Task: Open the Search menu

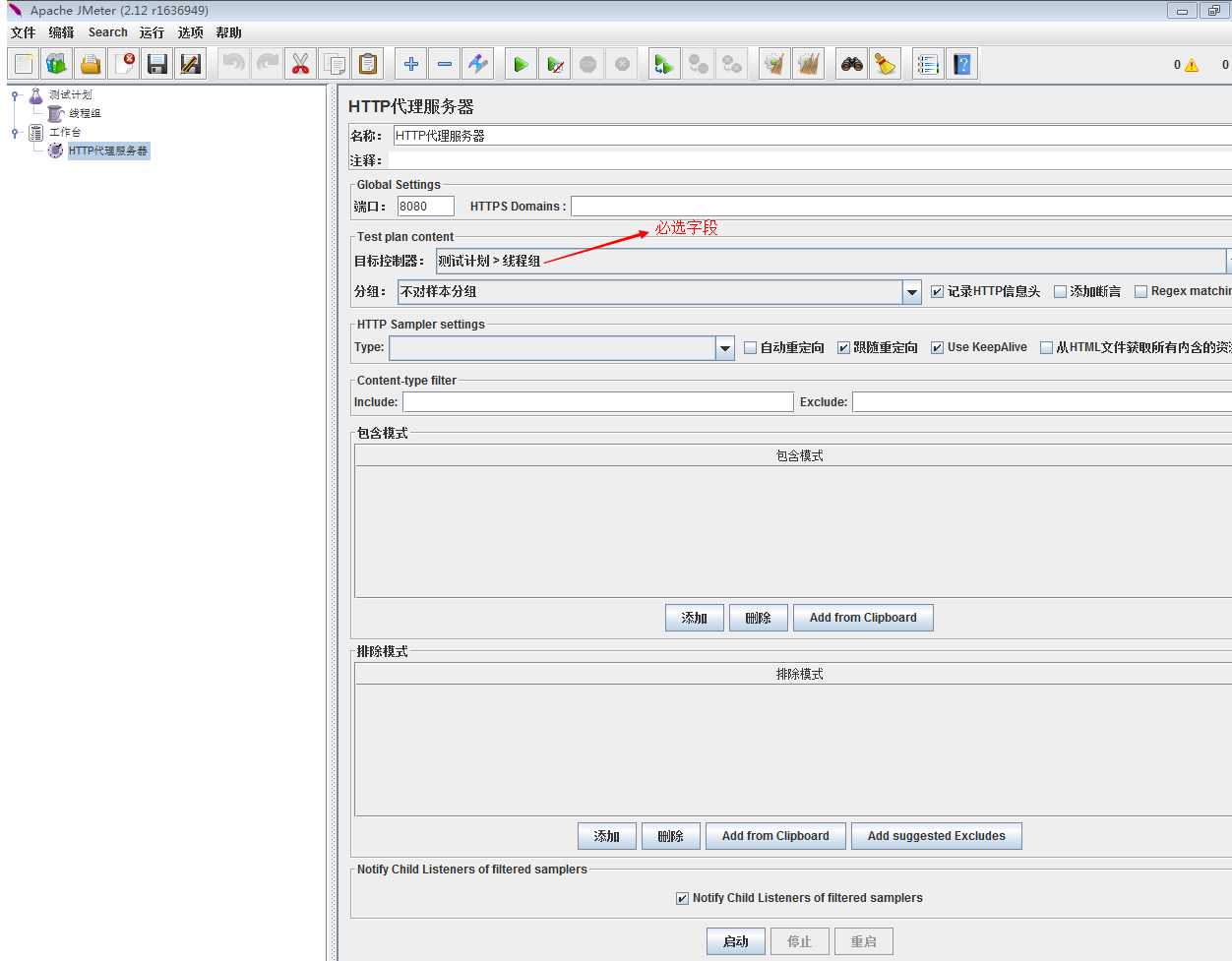Action: (x=108, y=32)
